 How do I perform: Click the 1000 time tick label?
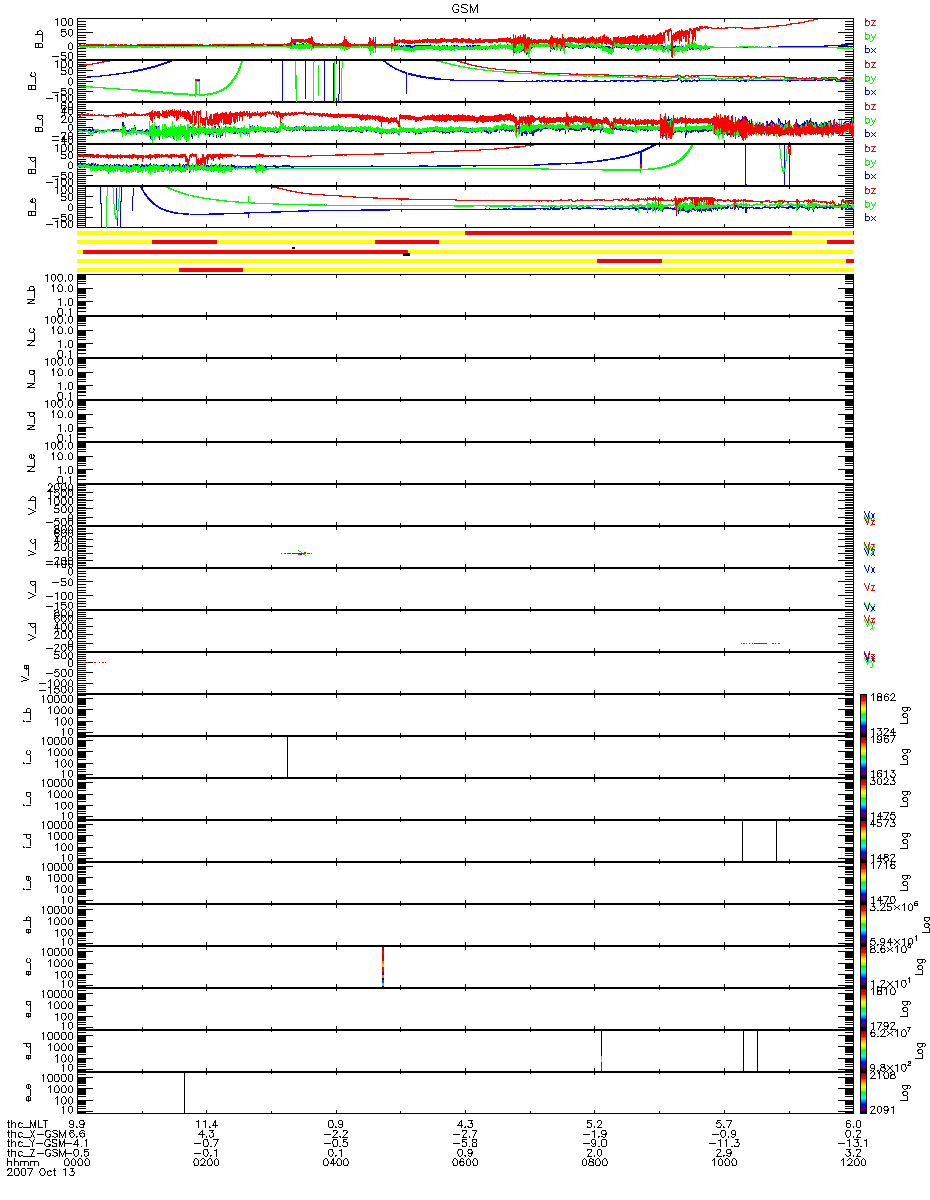pos(724,1163)
